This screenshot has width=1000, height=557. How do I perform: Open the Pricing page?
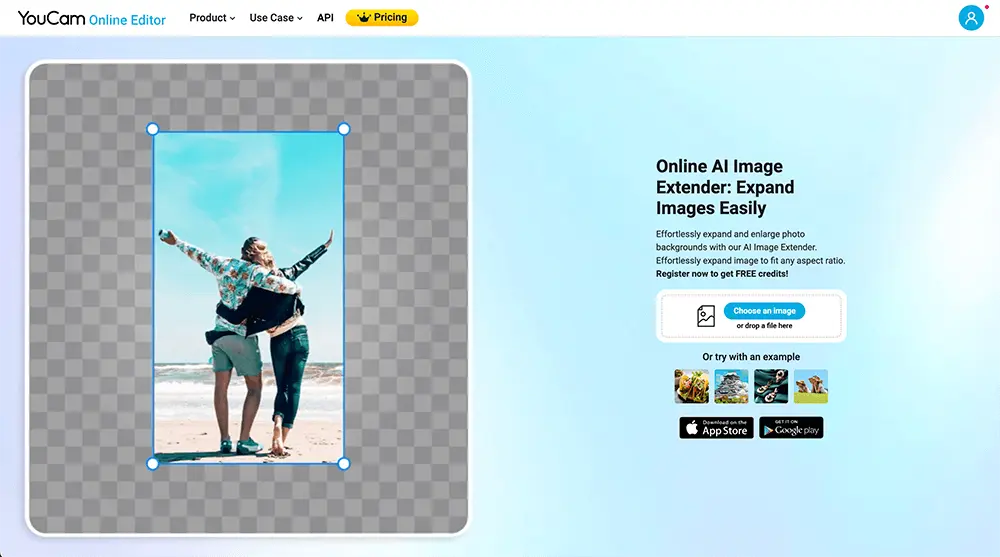tap(382, 18)
